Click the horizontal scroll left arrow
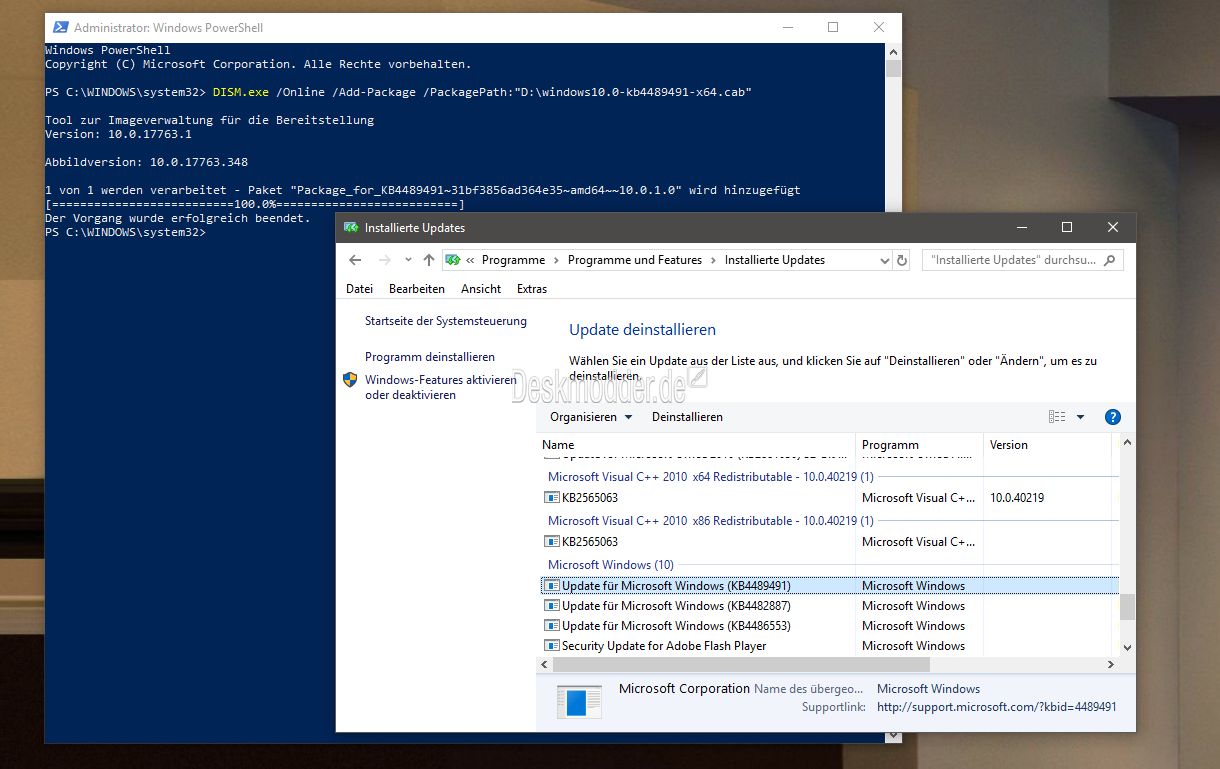 (545, 665)
